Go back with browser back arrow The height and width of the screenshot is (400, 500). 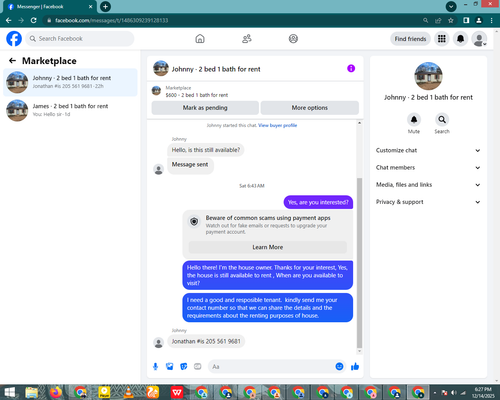coord(9,20)
